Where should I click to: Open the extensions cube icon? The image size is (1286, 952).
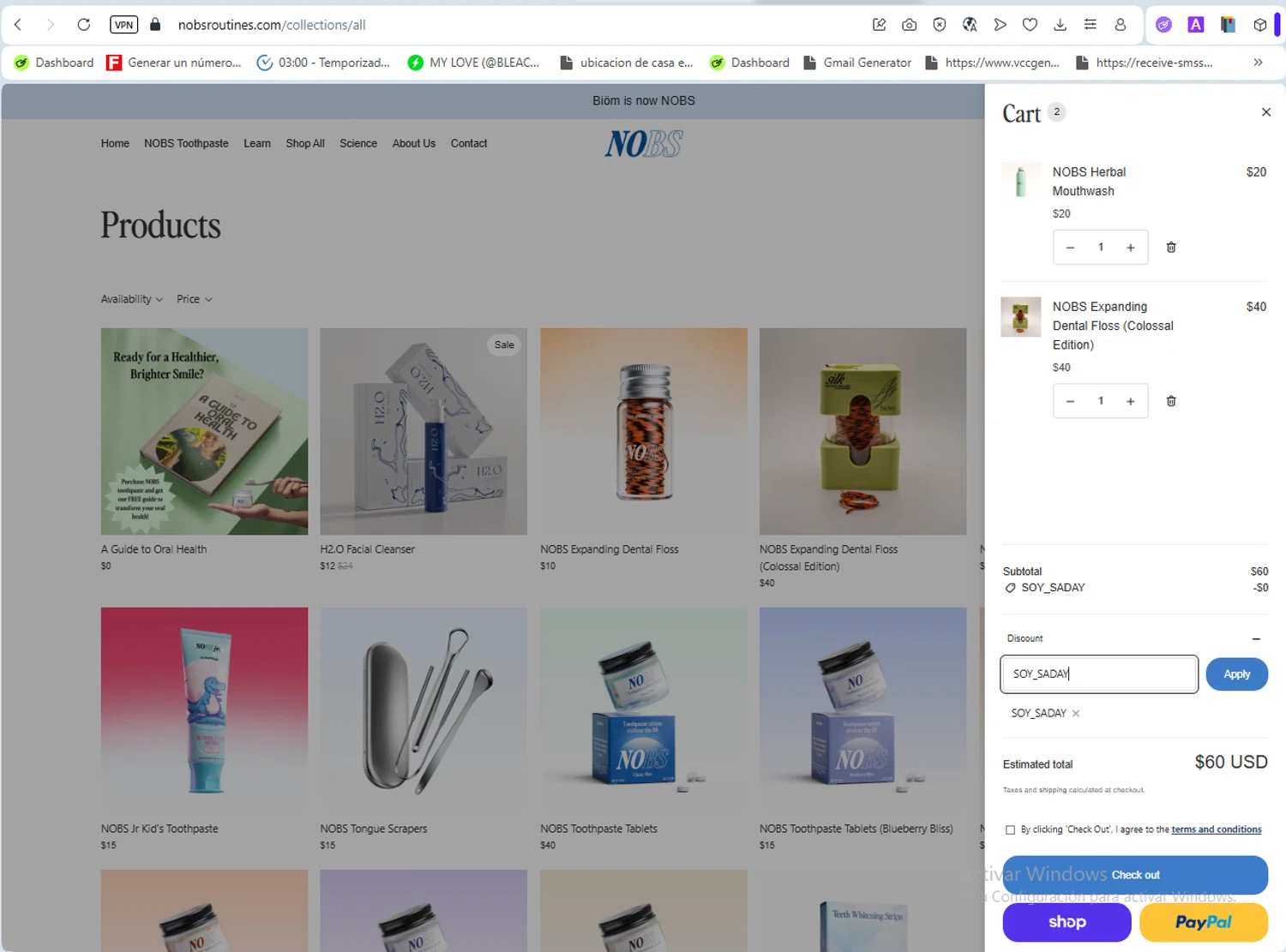click(x=1259, y=25)
